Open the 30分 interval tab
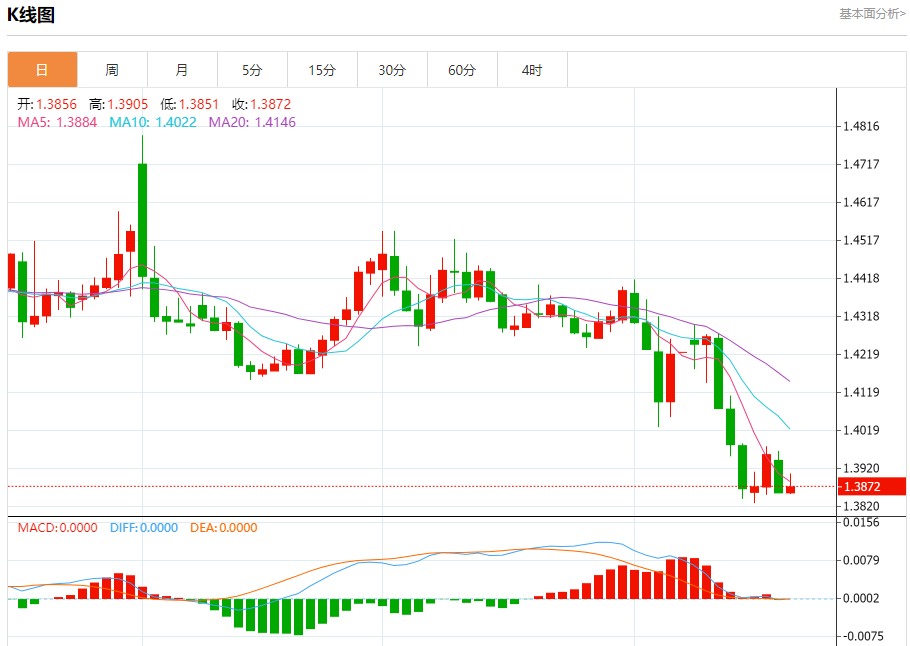The width and height of the screenshot is (910, 646). [392, 70]
